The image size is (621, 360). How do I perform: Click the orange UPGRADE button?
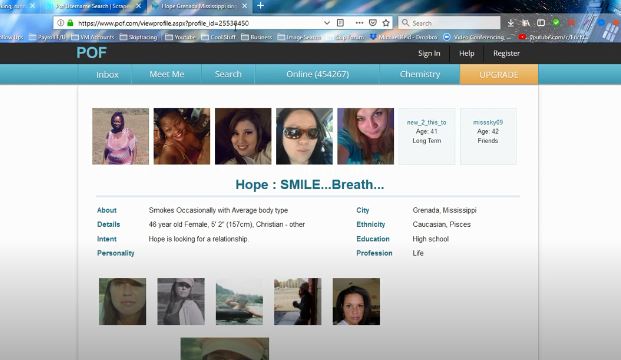point(499,74)
